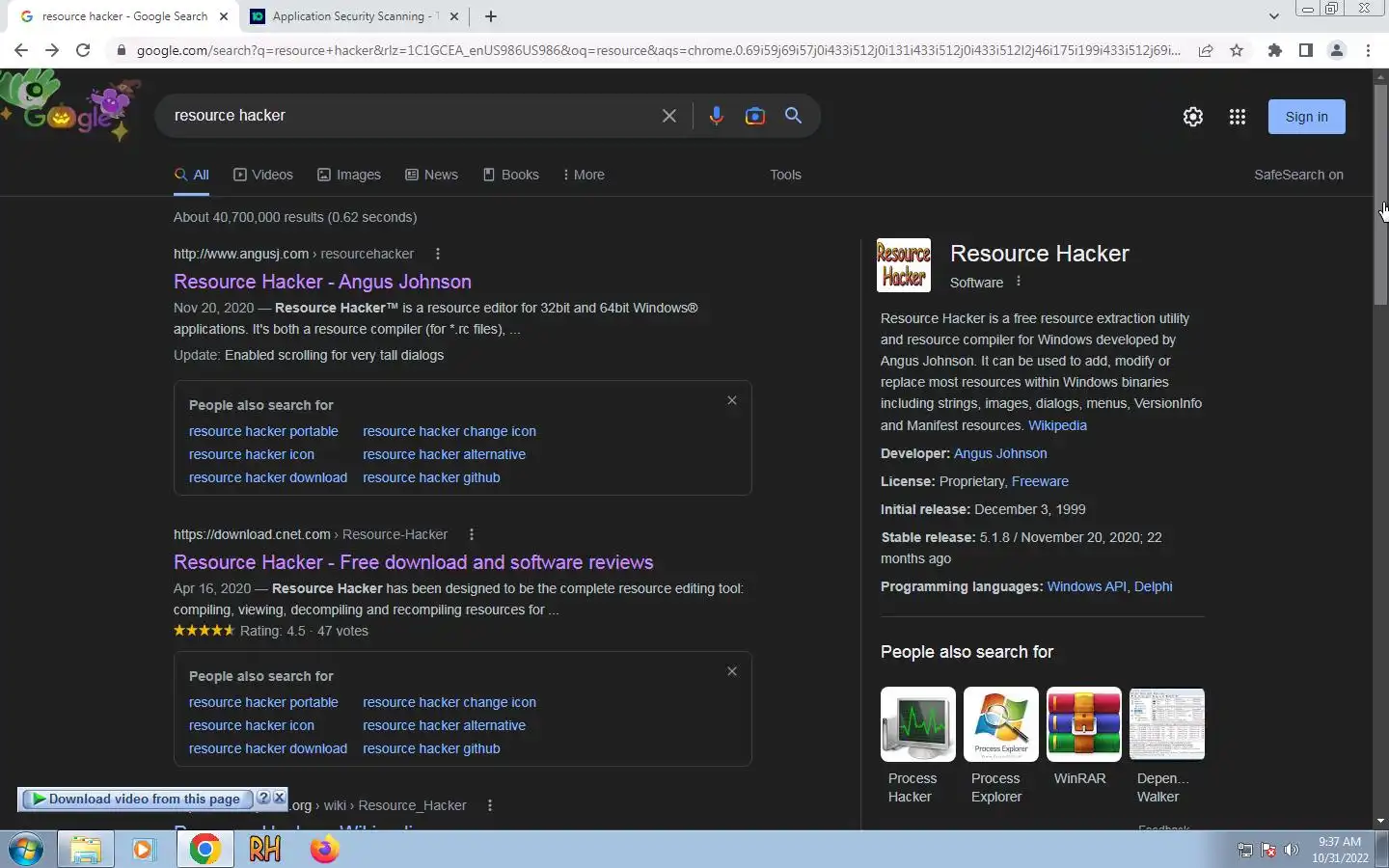
Task: Launch Firefox from taskbar
Action: (x=324, y=850)
